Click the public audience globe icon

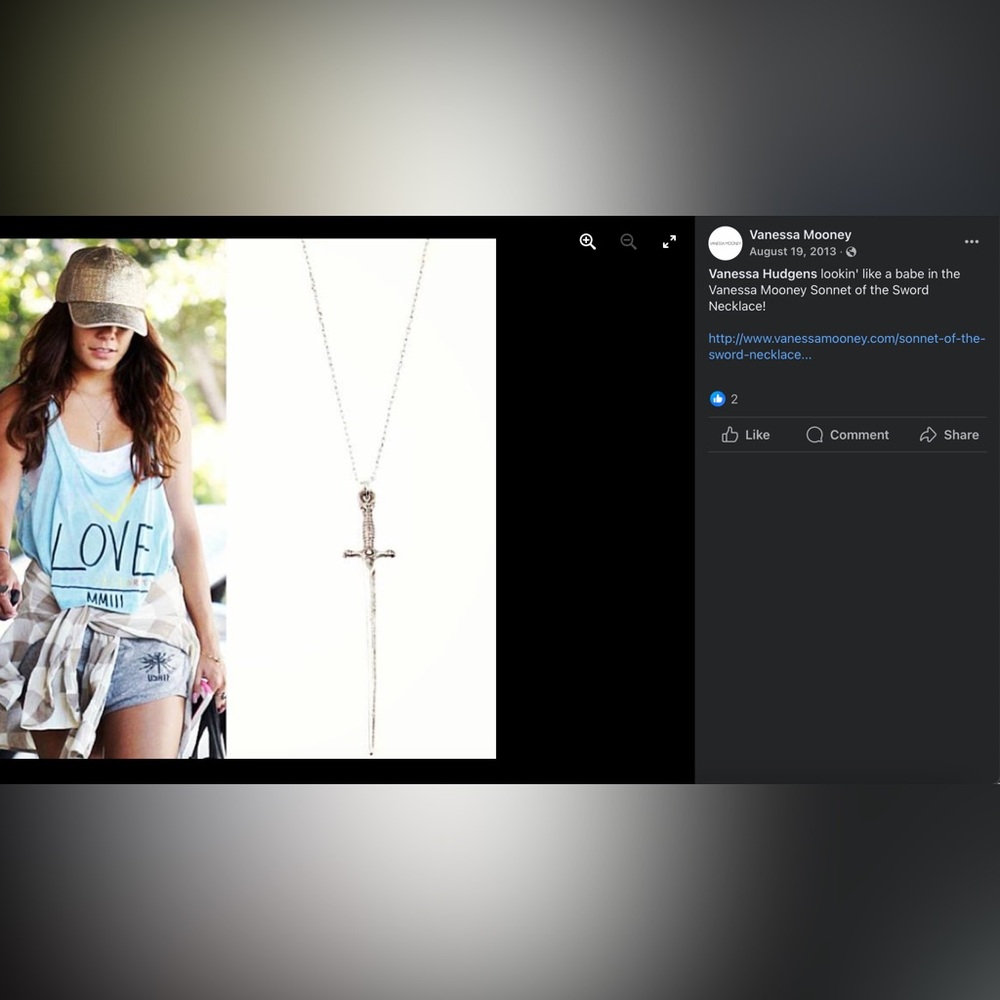[851, 252]
